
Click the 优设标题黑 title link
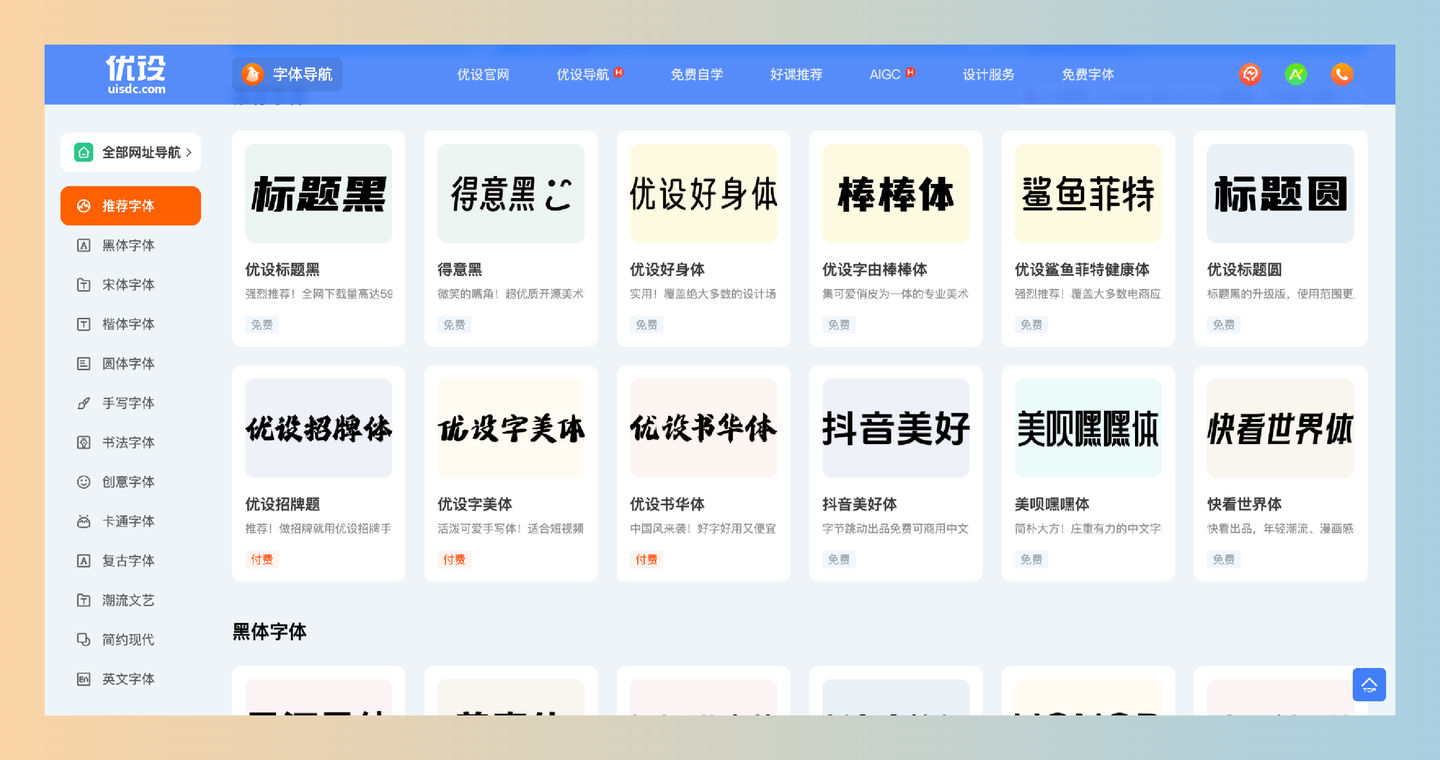click(x=283, y=270)
